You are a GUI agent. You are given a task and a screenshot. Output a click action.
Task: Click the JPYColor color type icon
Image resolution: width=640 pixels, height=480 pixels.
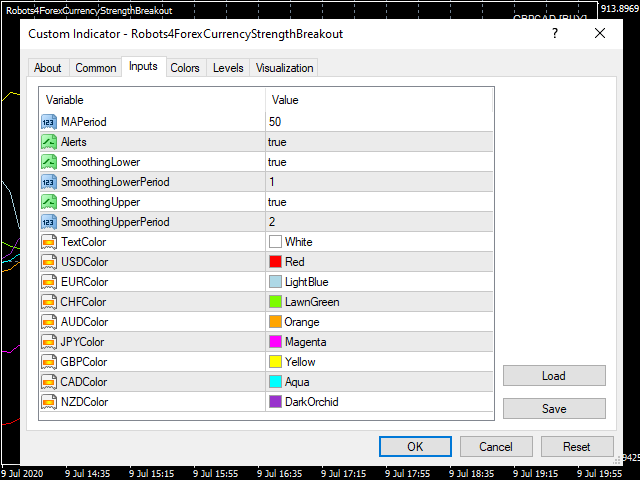(48, 342)
